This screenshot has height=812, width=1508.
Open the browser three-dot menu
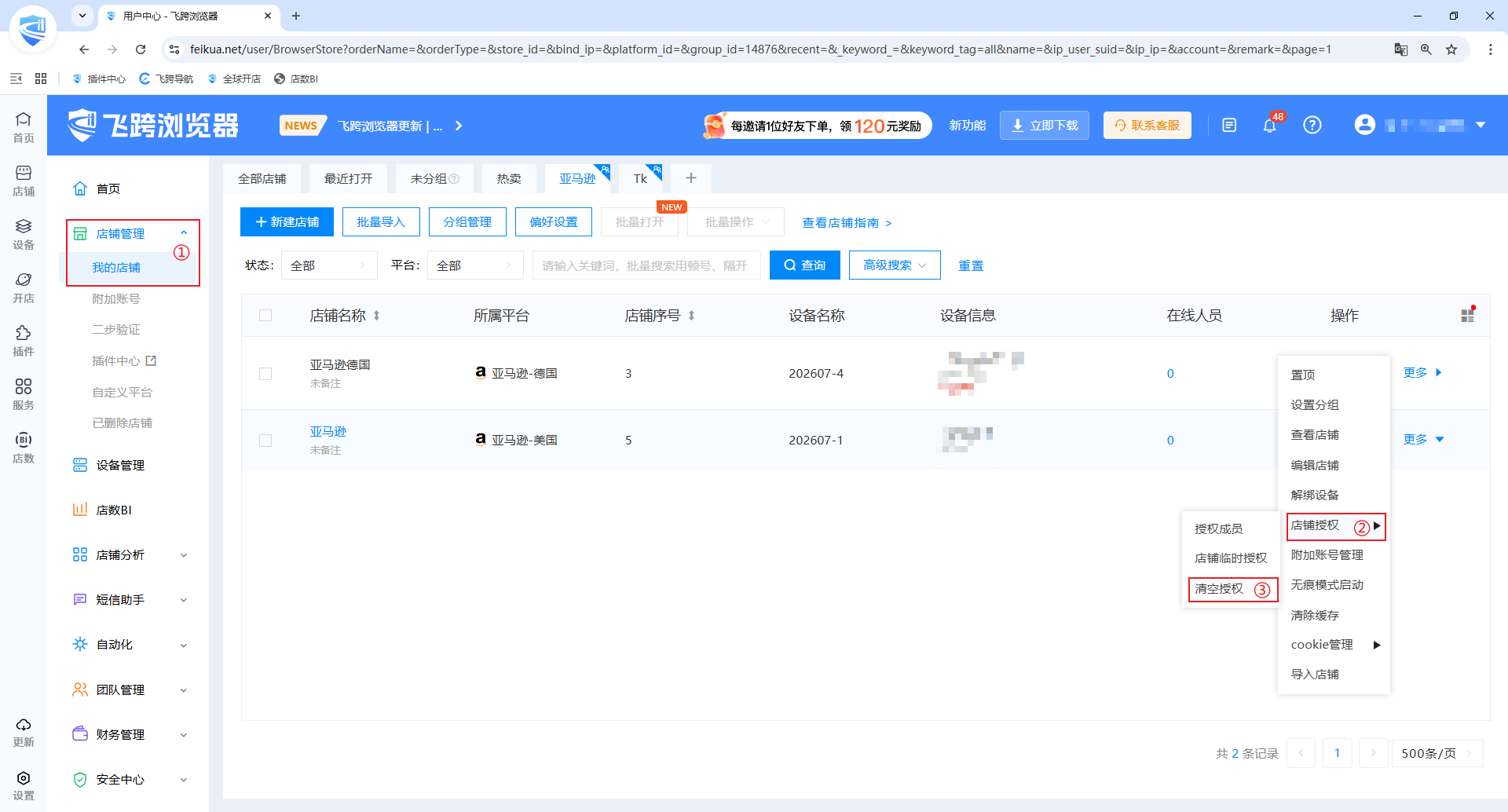1491,49
